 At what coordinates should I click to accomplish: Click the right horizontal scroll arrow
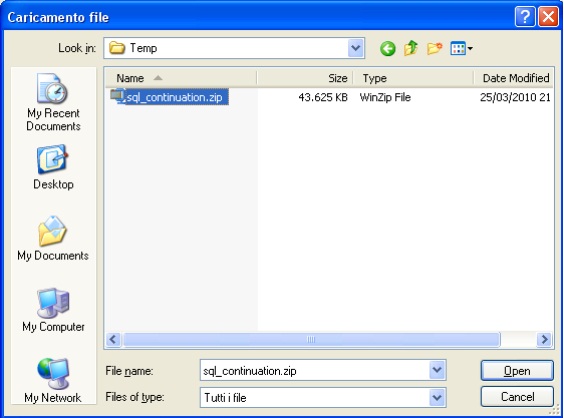544,339
